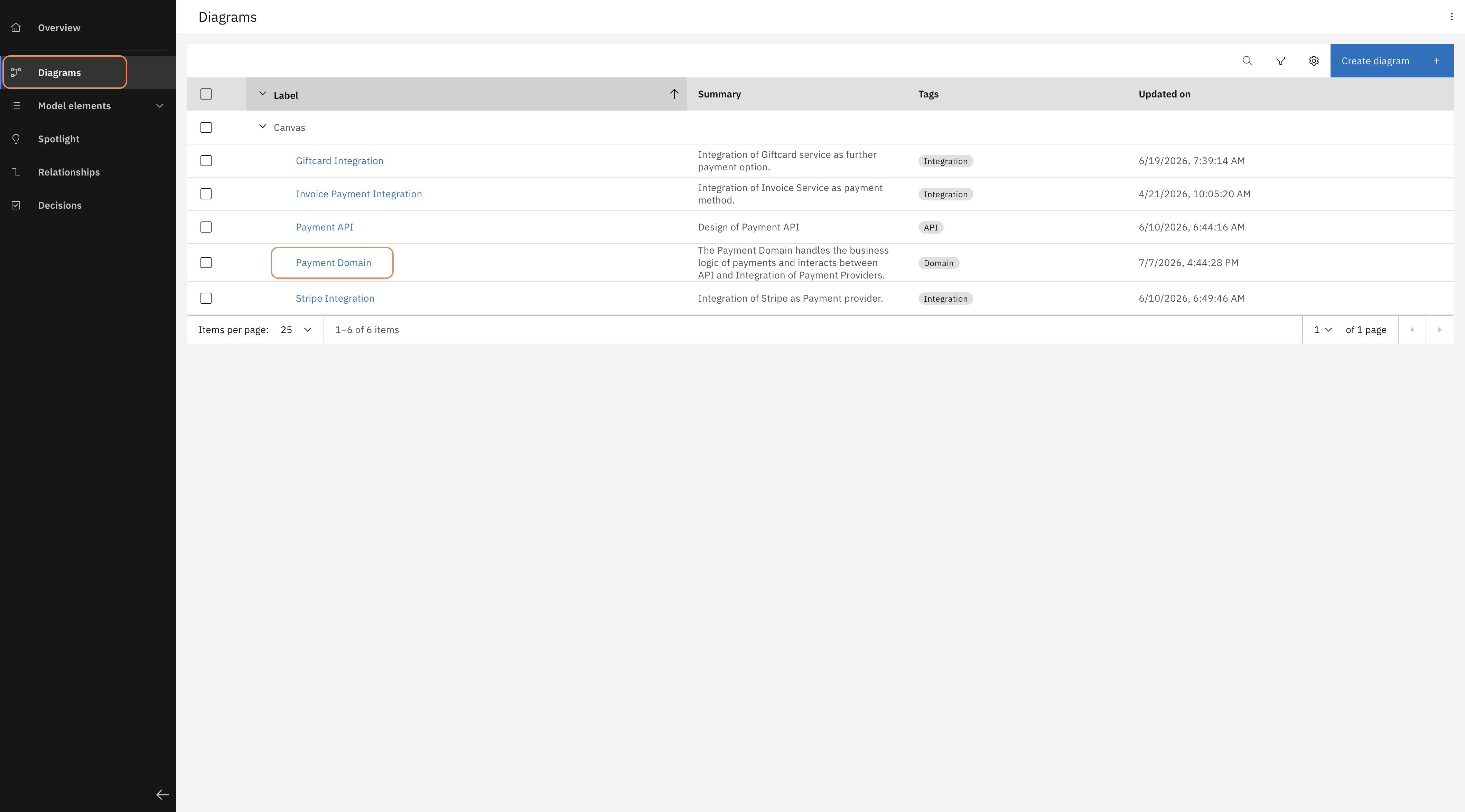Click the sort ascending arrow in Label column
The width and height of the screenshot is (1465, 812).
(x=674, y=94)
